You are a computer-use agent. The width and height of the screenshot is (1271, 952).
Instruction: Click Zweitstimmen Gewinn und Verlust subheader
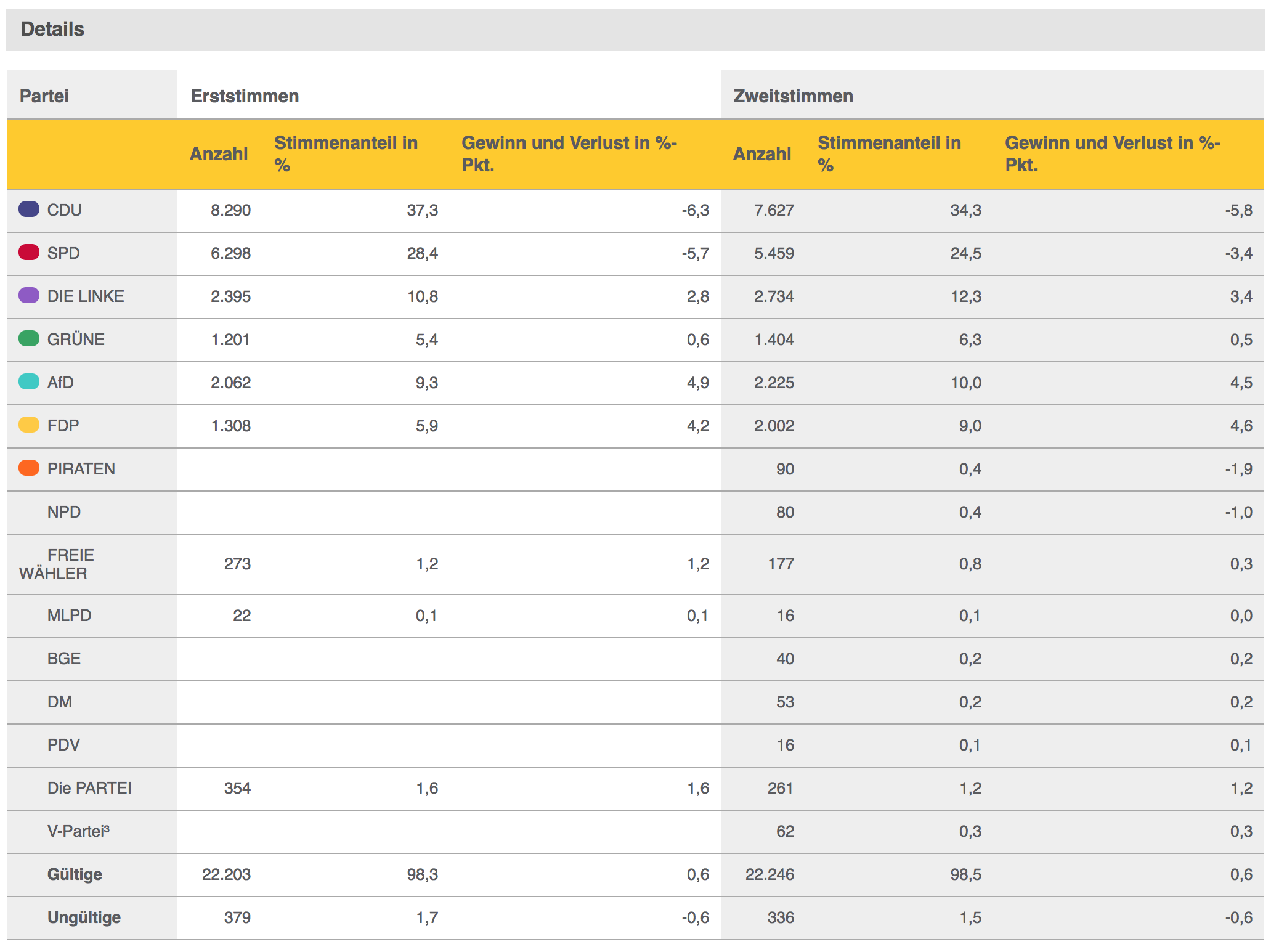pos(1113,154)
